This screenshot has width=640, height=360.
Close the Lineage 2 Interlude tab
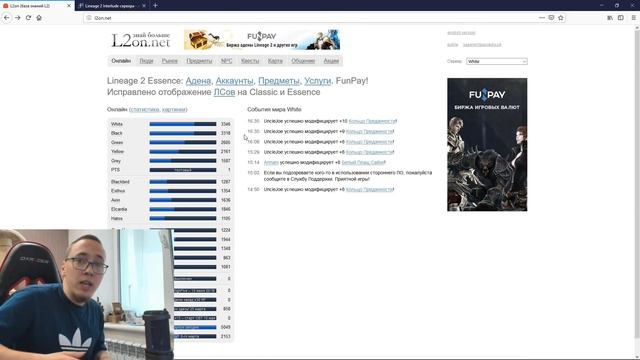(x=144, y=6)
